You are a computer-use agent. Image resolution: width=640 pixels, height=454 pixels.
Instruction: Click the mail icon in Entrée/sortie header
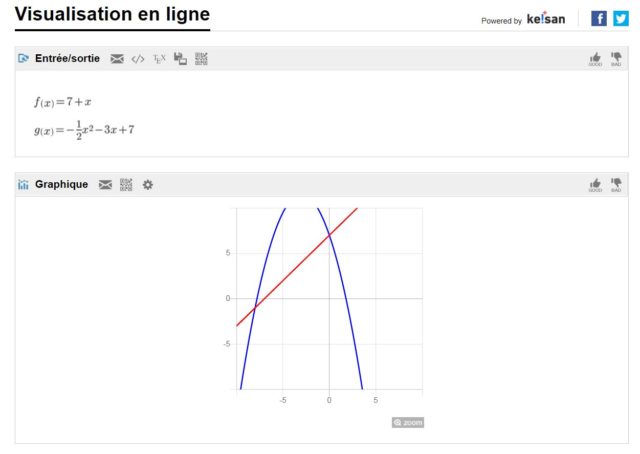(x=117, y=59)
